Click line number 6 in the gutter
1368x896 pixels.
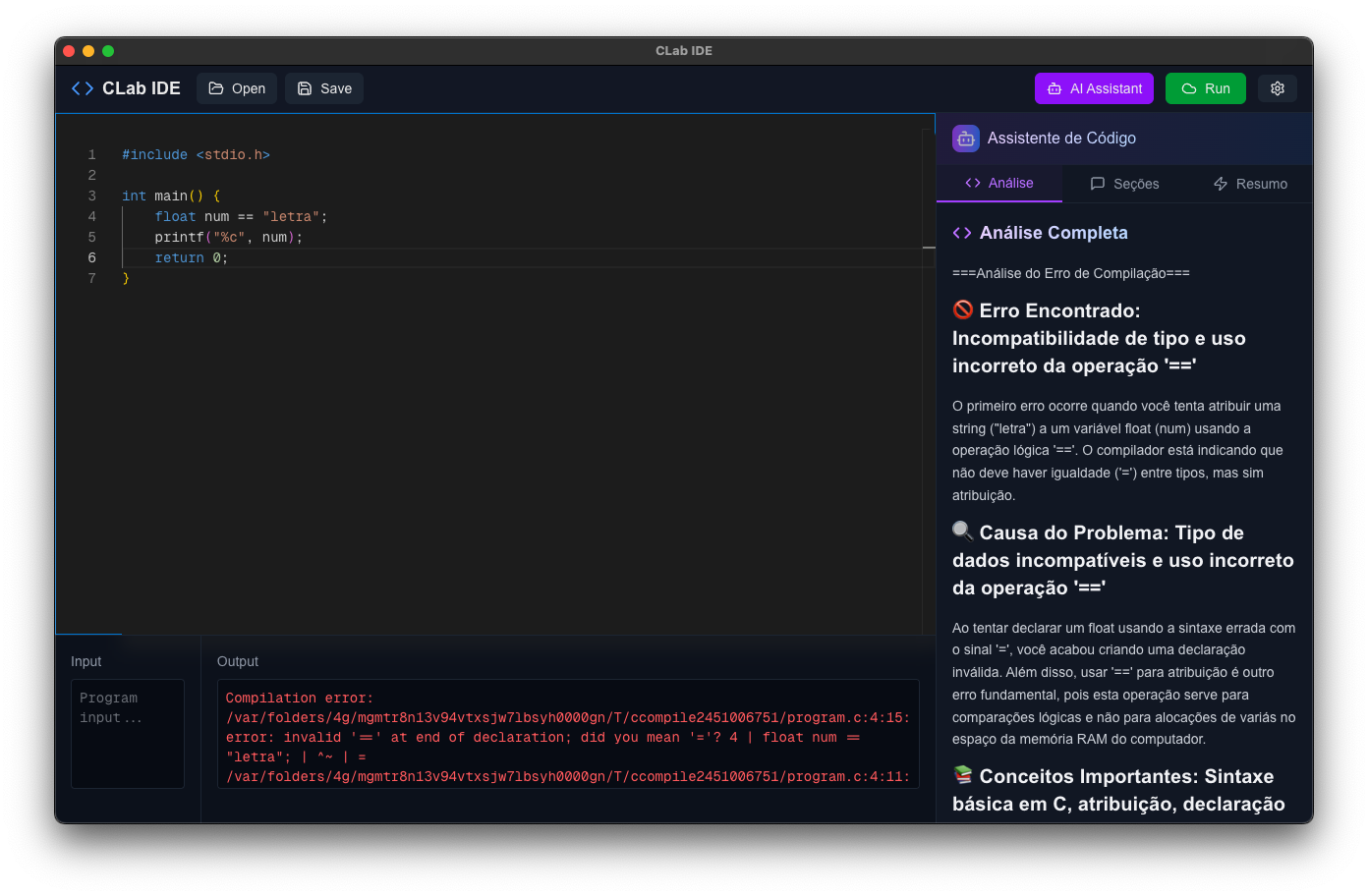92,257
